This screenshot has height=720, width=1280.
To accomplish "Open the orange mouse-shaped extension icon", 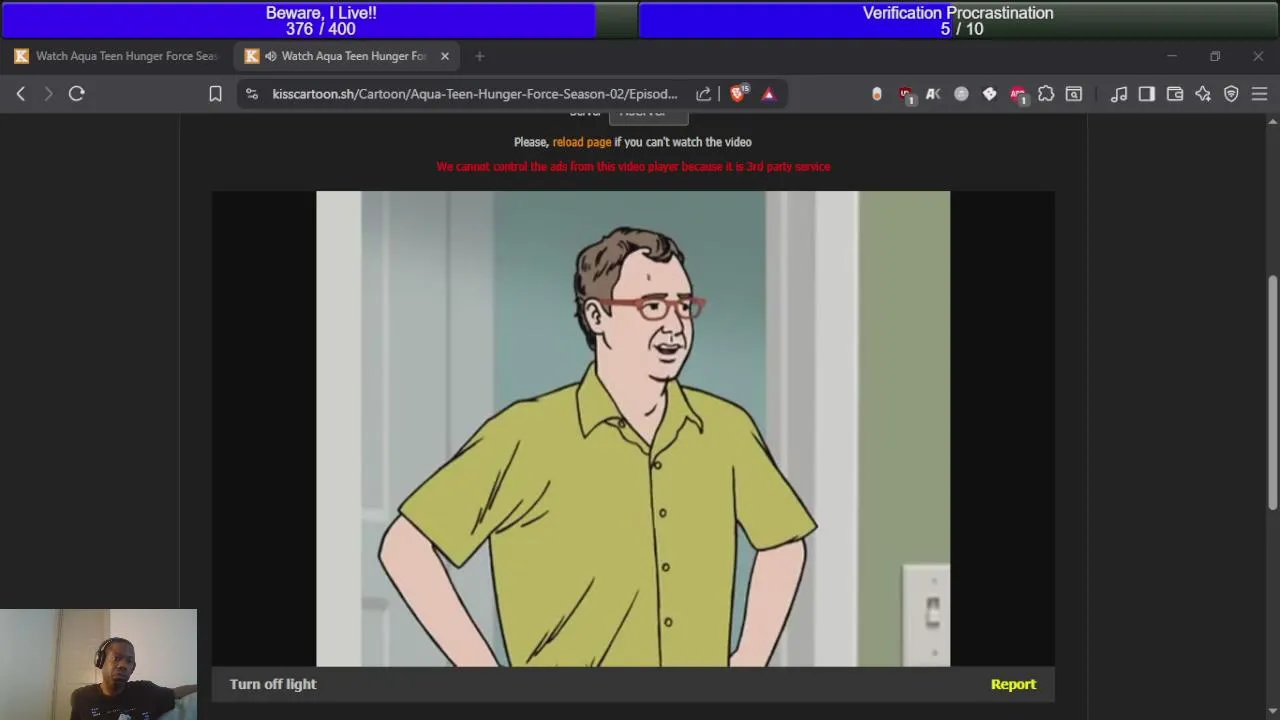I will [877, 94].
